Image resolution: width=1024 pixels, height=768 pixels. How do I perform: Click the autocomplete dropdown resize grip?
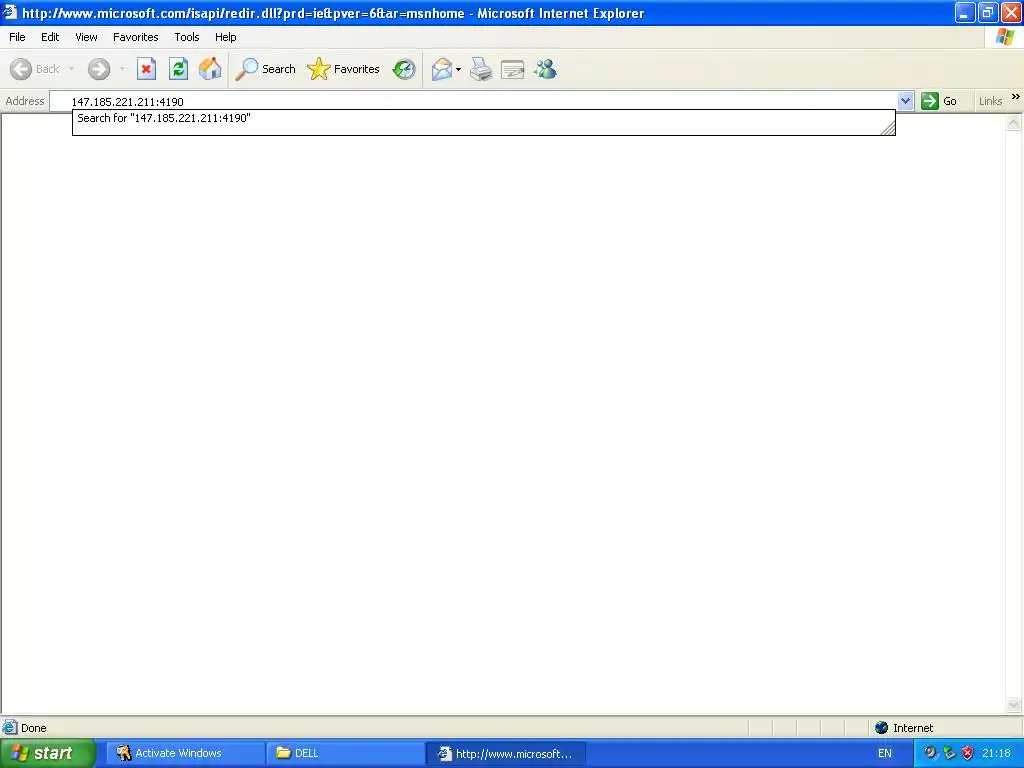click(888, 129)
